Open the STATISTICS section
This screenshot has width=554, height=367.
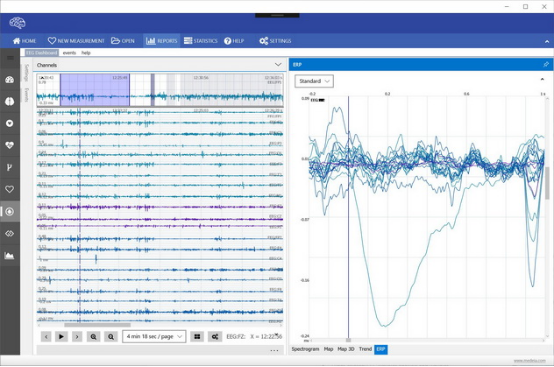(x=201, y=41)
